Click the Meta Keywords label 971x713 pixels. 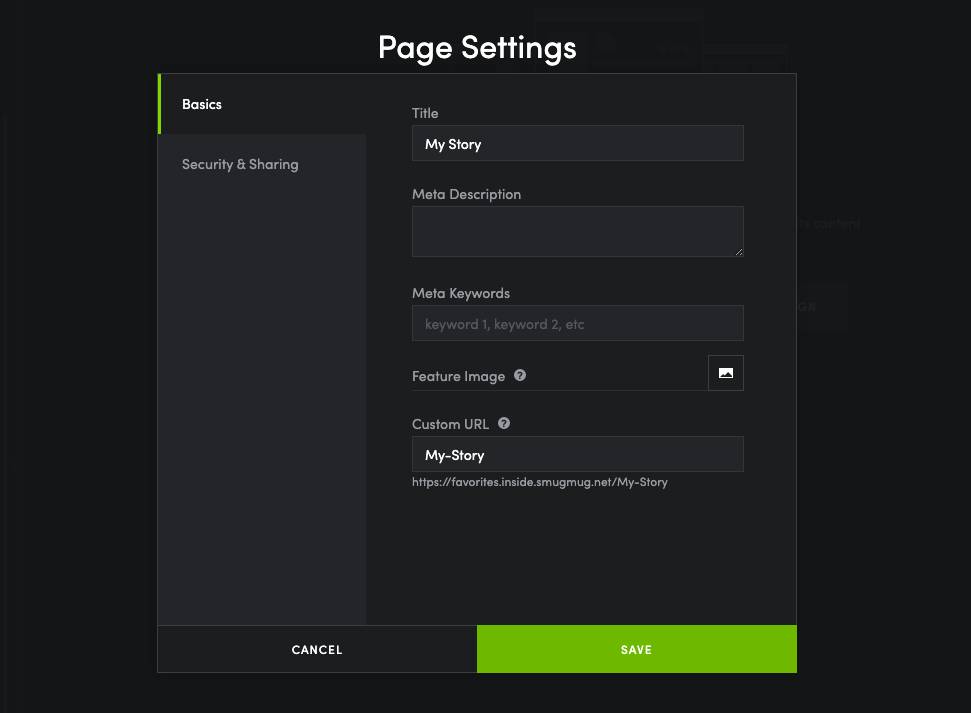(x=461, y=293)
